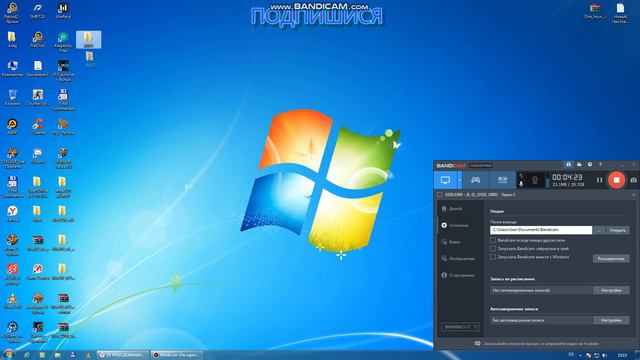Enable 'Bandicam всегда поверх других окон' checkbox
640x360 pixels.
click(493, 240)
